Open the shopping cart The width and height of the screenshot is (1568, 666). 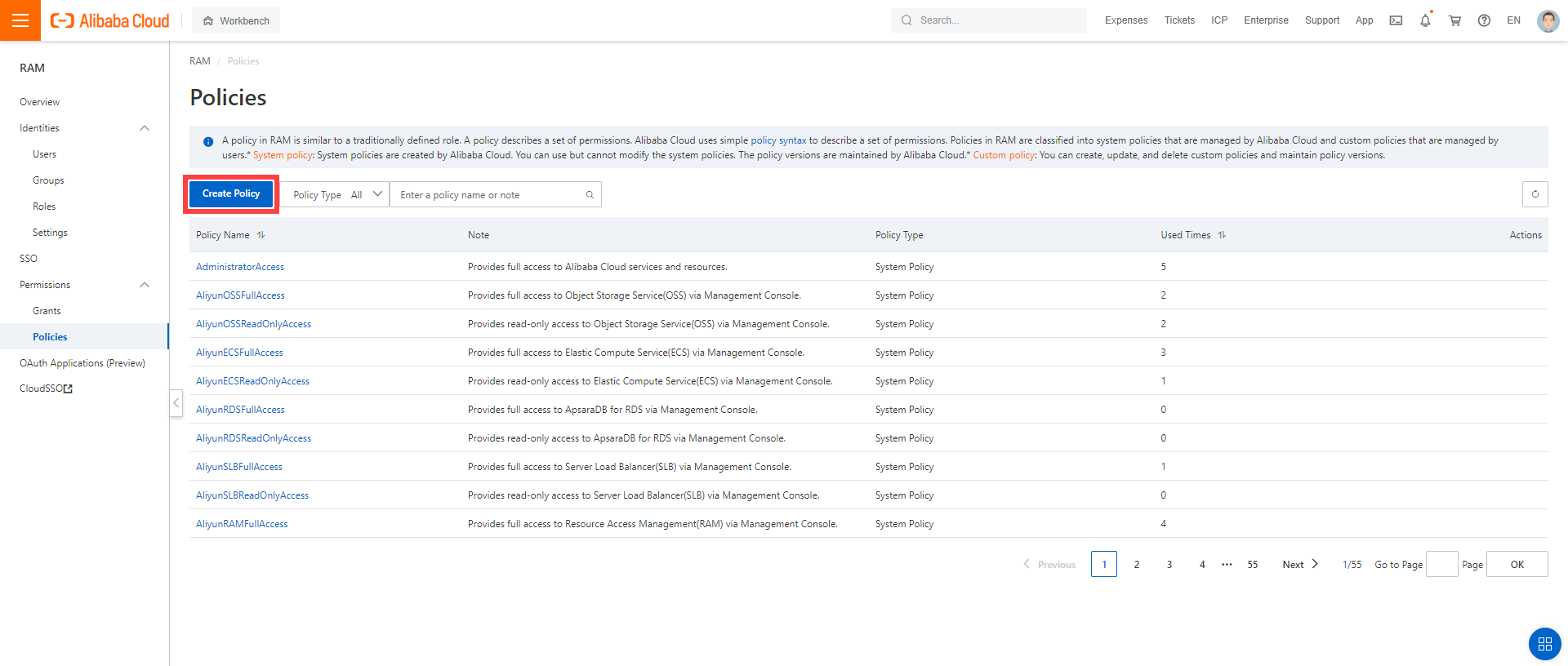point(1454,20)
